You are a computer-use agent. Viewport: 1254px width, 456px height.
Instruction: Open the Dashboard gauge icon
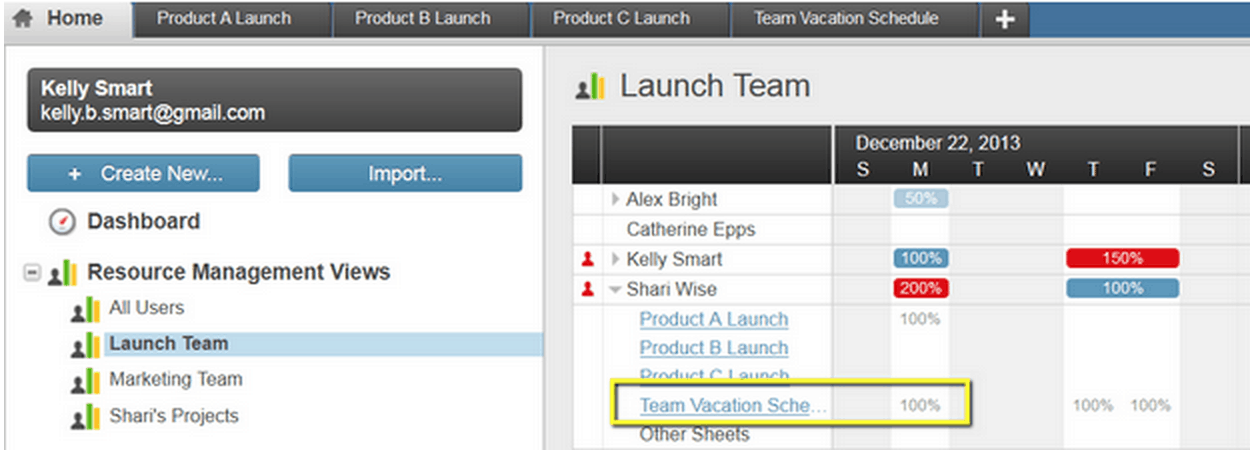(62, 222)
